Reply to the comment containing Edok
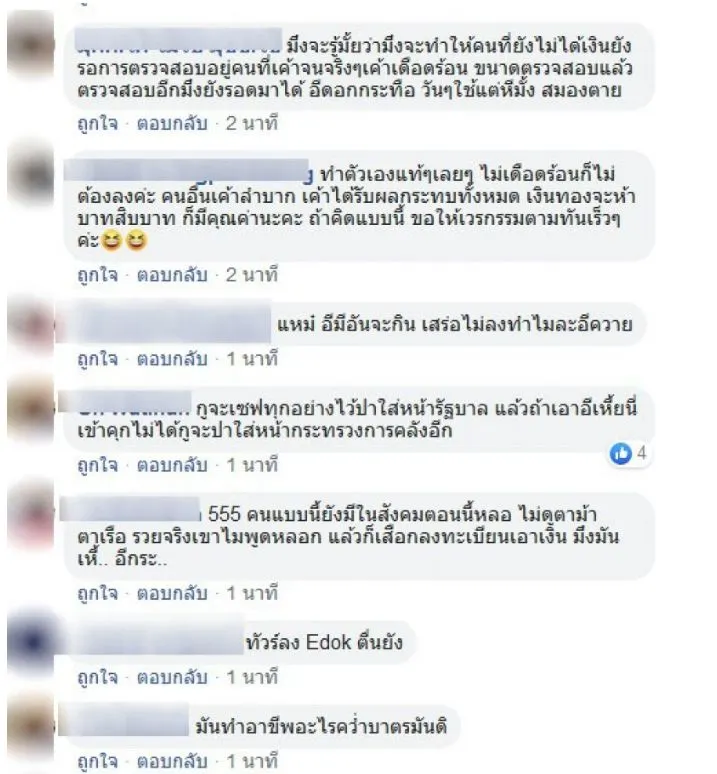Image resolution: width=717 pixels, height=774 pixels. pyautogui.click(x=172, y=677)
